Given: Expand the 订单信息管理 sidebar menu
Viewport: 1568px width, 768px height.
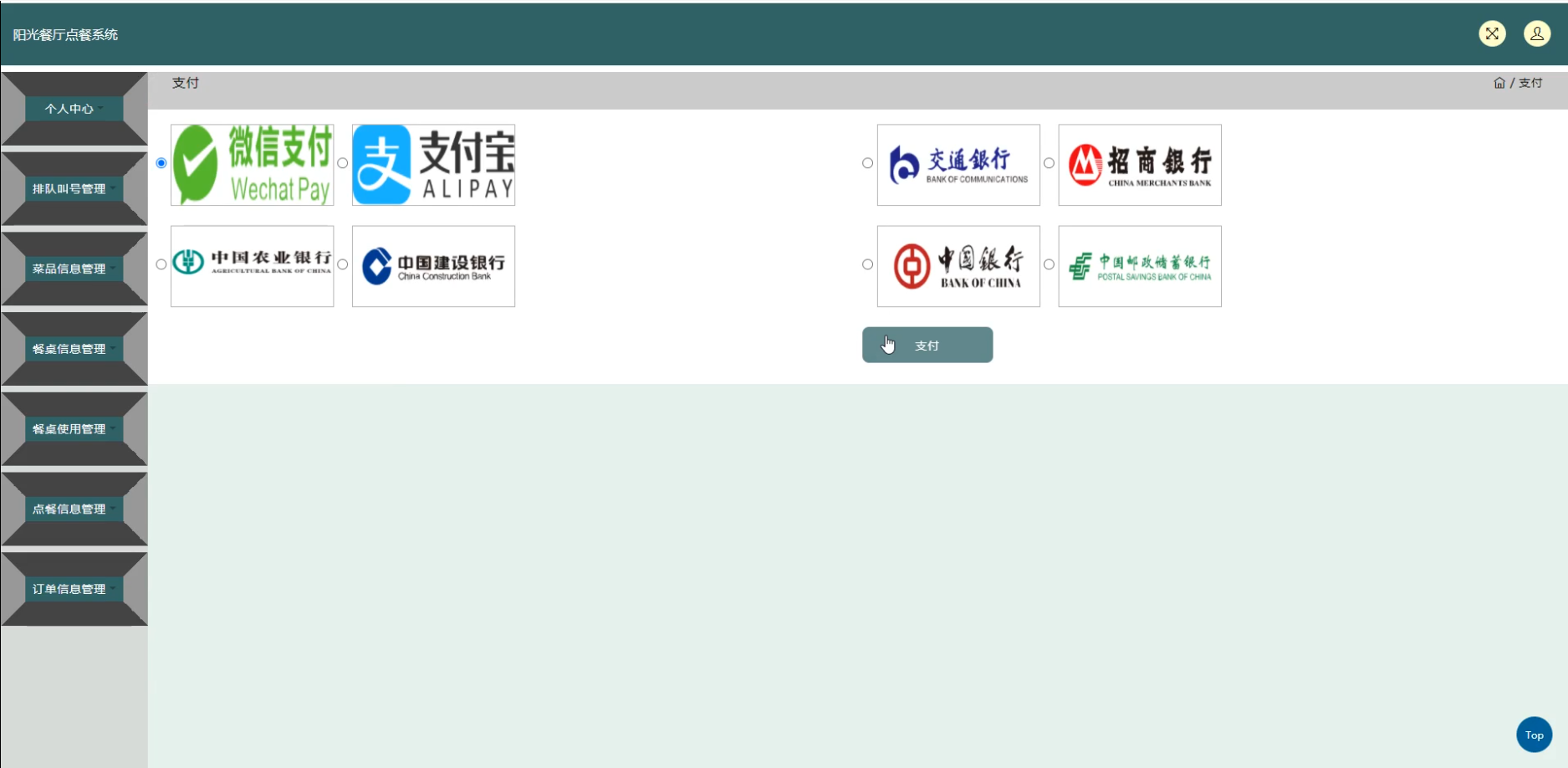Looking at the screenshot, I should tap(74, 589).
